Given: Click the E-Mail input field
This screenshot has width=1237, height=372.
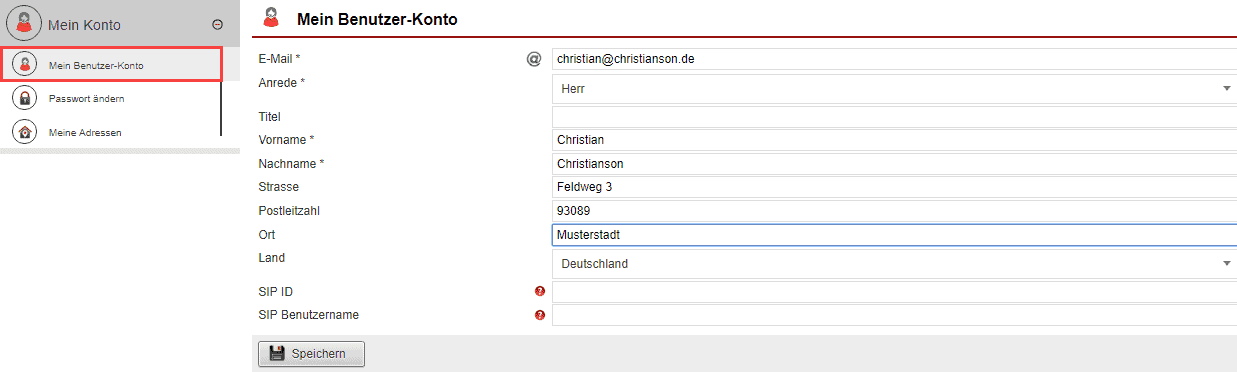Looking at the screenshot, I should (894, 59).
